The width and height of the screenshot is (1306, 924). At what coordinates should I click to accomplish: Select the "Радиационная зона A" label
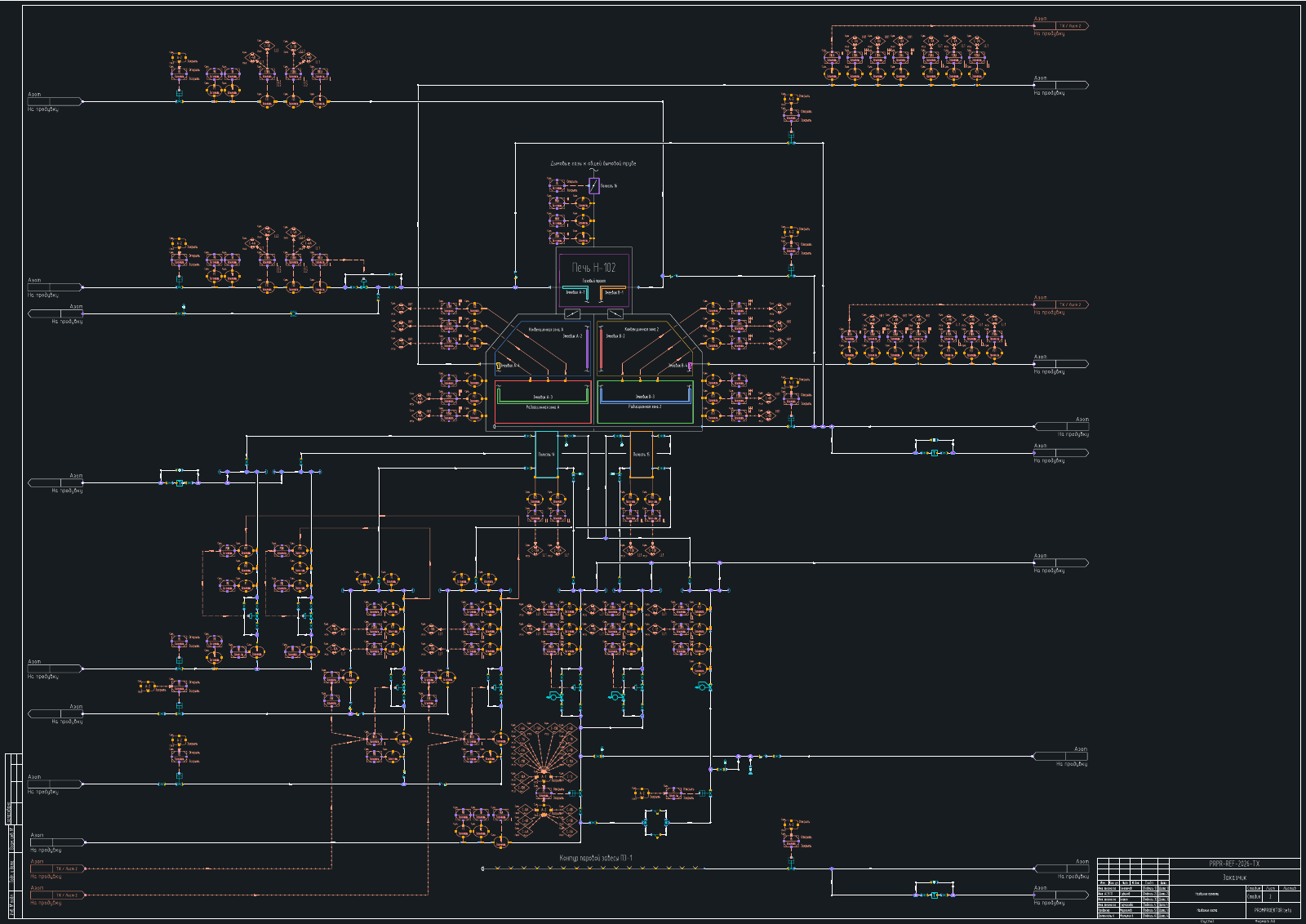point(543,407)
